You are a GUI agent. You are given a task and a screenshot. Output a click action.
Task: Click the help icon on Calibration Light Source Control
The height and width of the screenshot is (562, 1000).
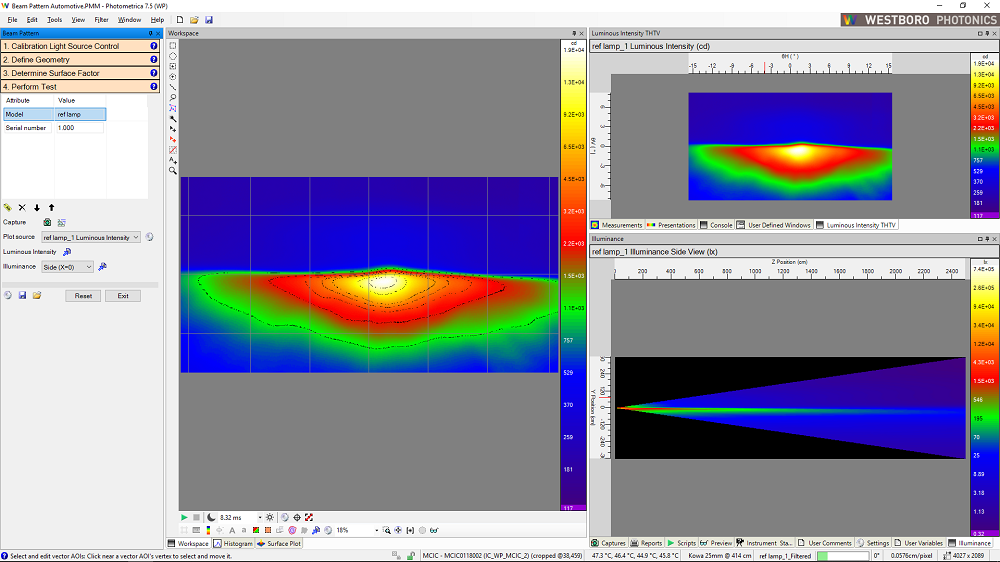(x=154, y=46)
